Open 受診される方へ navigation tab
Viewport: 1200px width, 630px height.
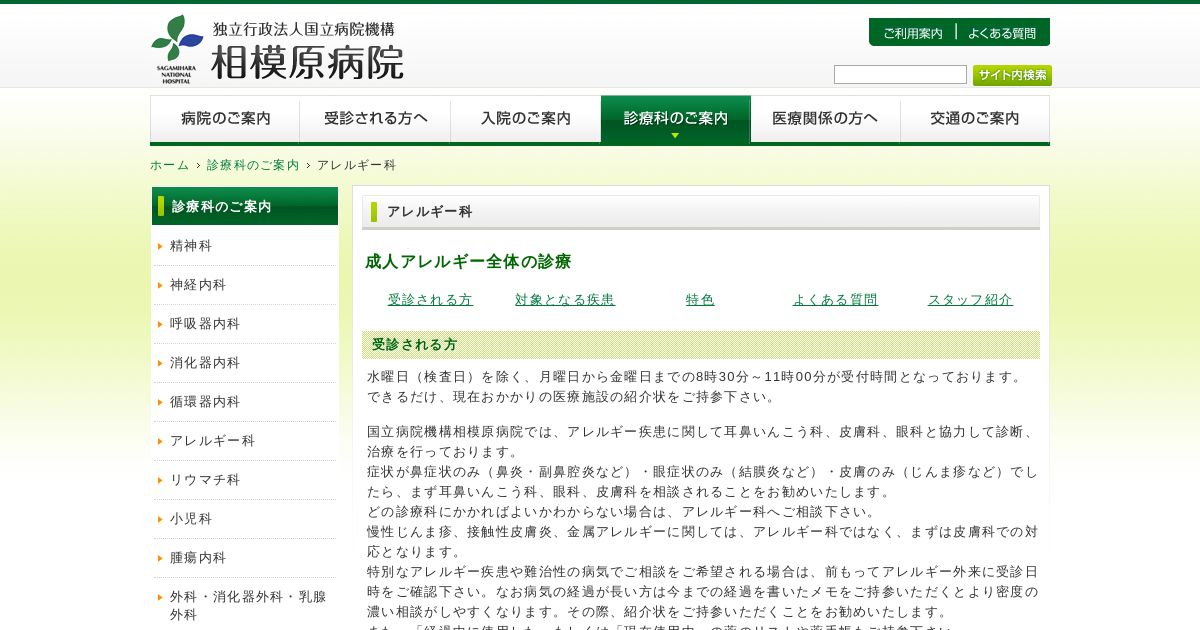point(375,119)
